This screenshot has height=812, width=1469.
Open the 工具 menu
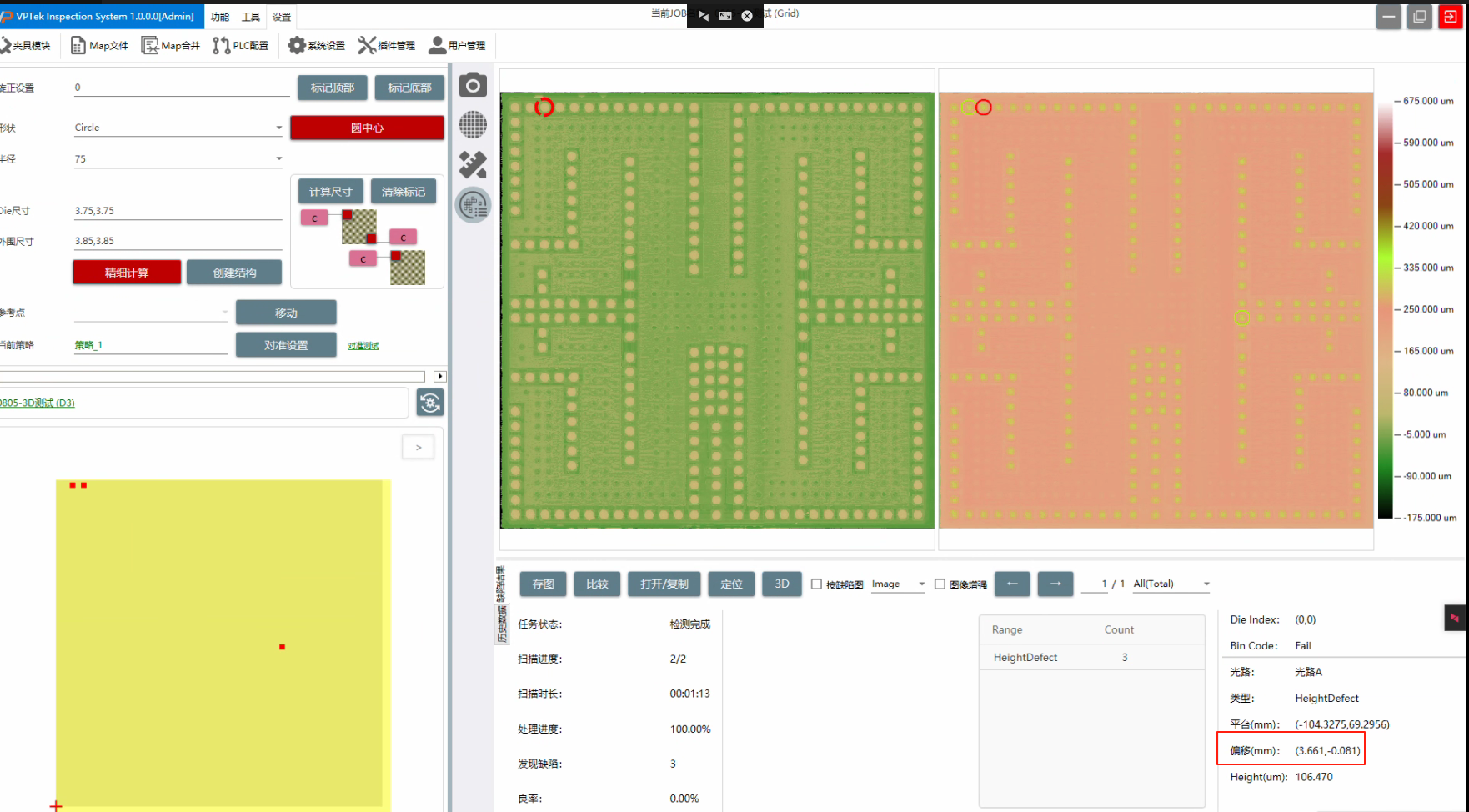click(x=250, y=17)
